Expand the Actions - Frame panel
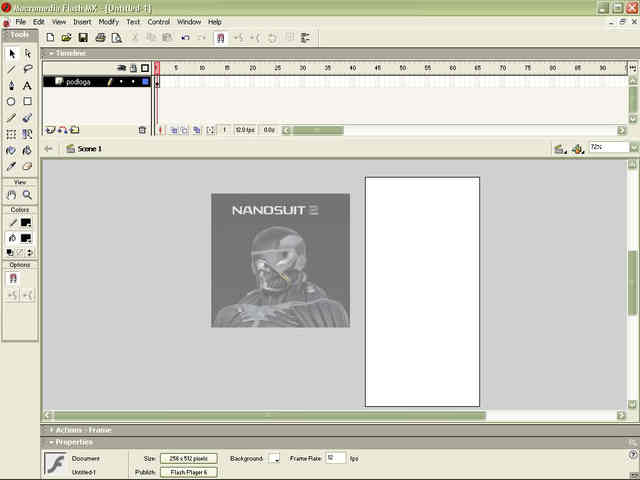The height and width of the screenshot is (480, 640). coord(51,430)
